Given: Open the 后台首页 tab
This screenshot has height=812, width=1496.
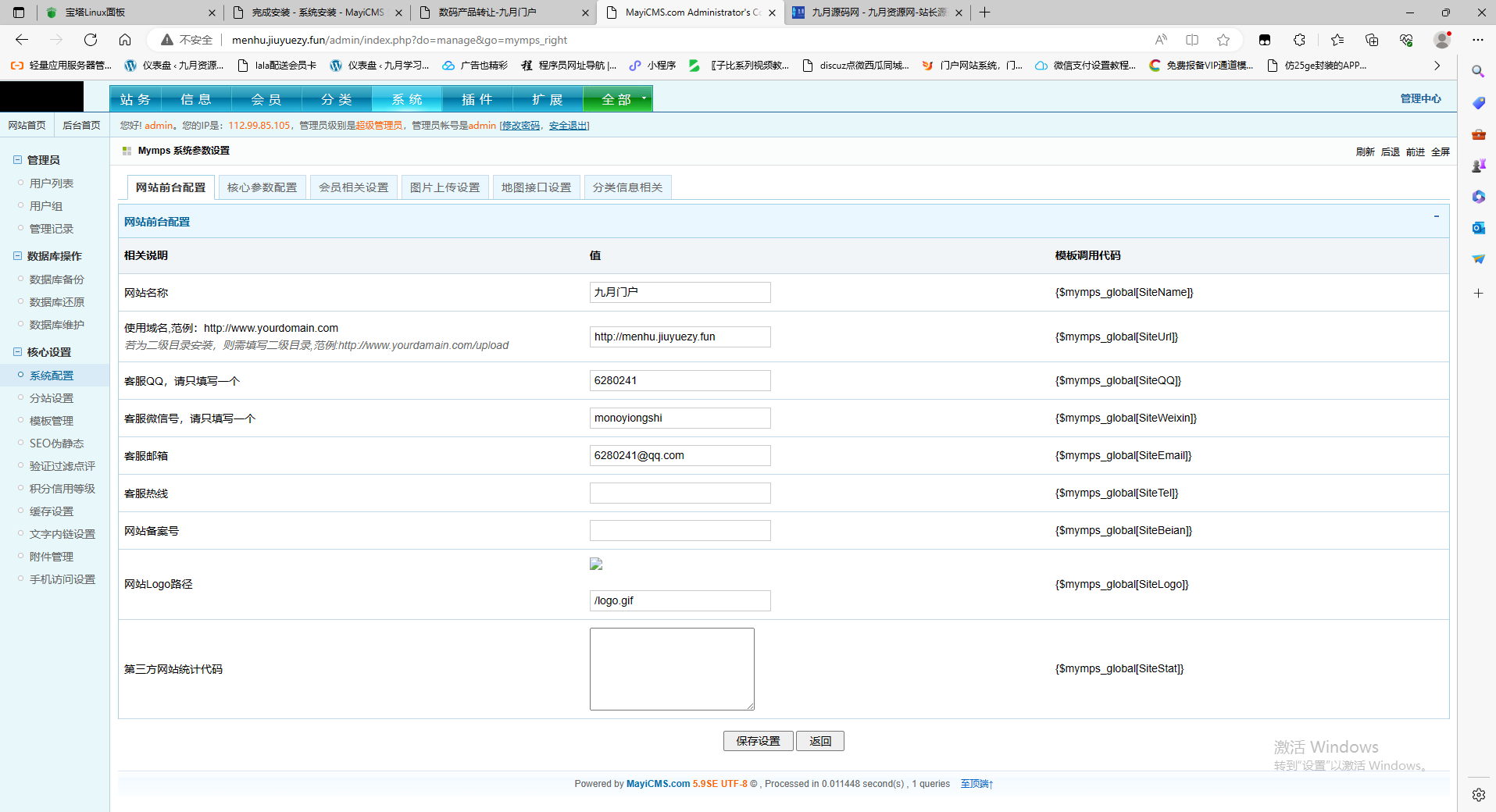Looking at the screenshot, I should click(x=81, y=126).
